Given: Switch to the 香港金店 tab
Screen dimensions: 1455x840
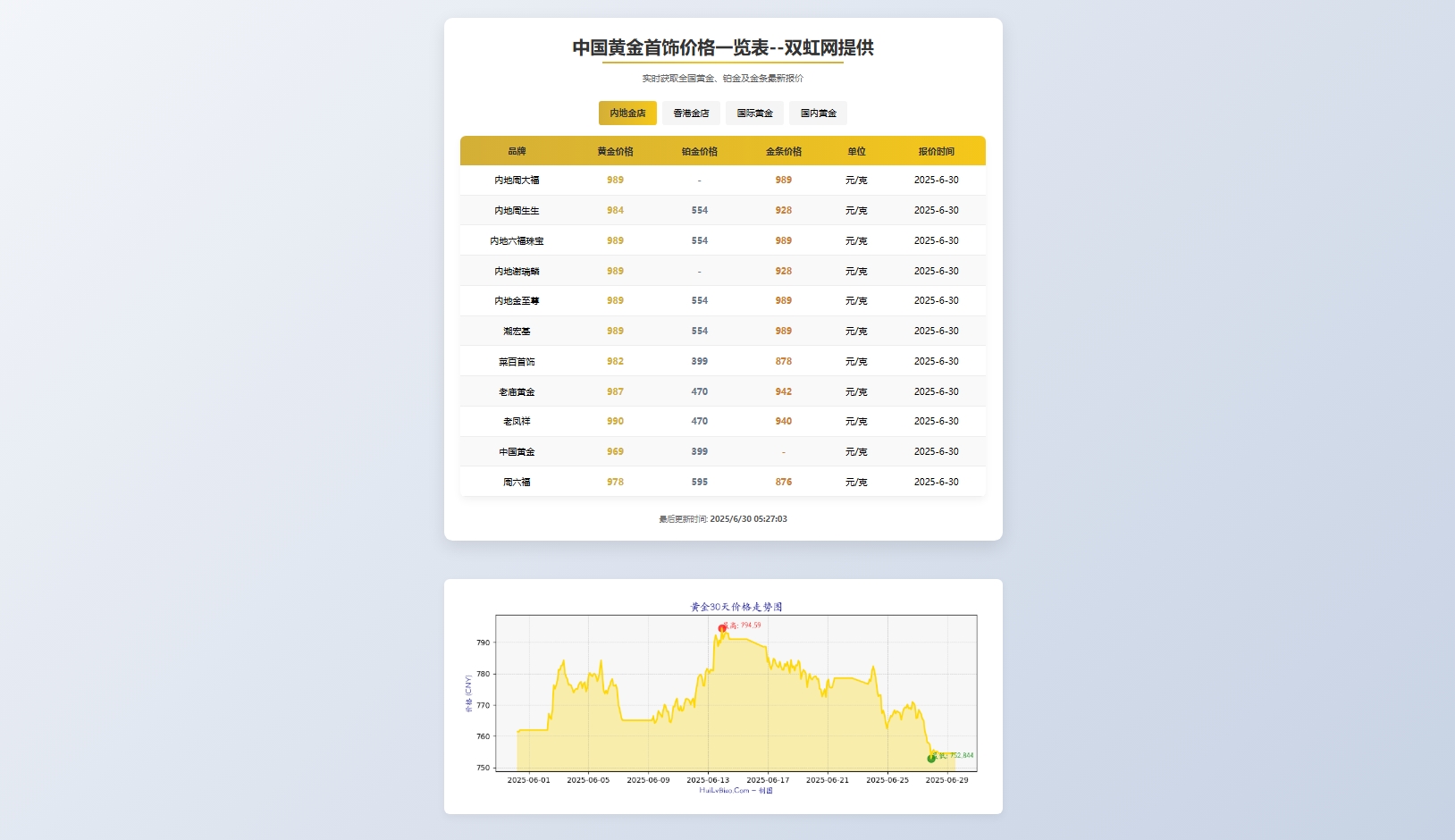Looking at the screenshot, I should (x=691, y=113).
